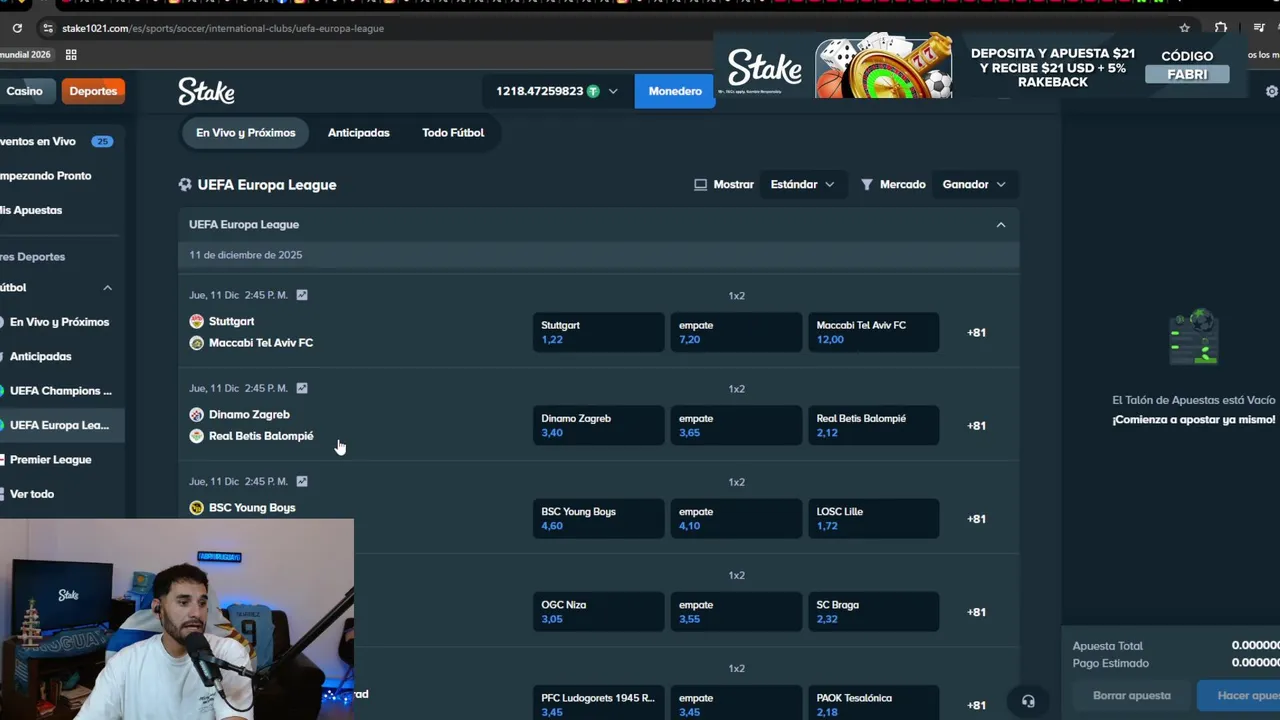Switch to the Todo Fútbol tab

pyautogui.click(x=453, y=132)
